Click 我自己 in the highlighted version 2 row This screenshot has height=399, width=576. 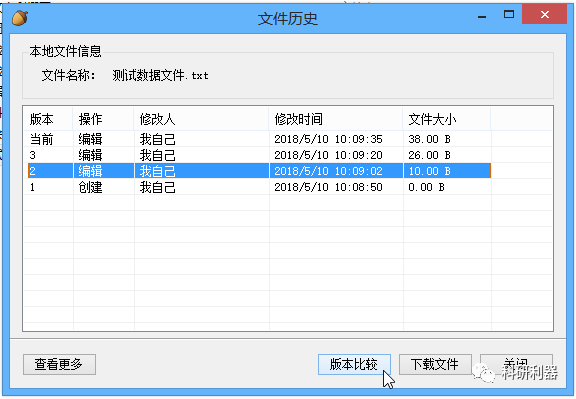(158, 171)
